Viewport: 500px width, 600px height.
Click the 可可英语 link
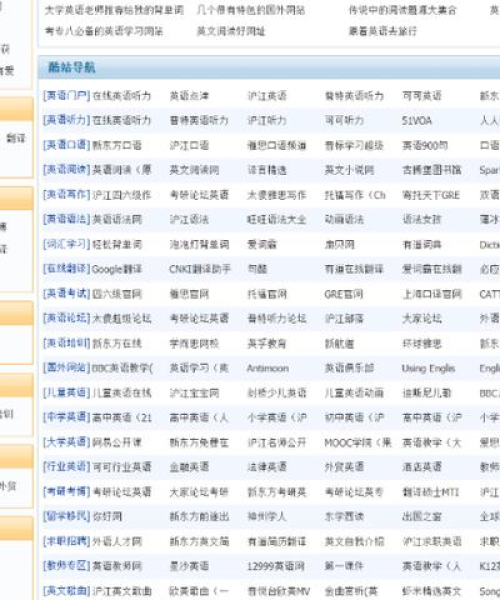tap(422, 96)
